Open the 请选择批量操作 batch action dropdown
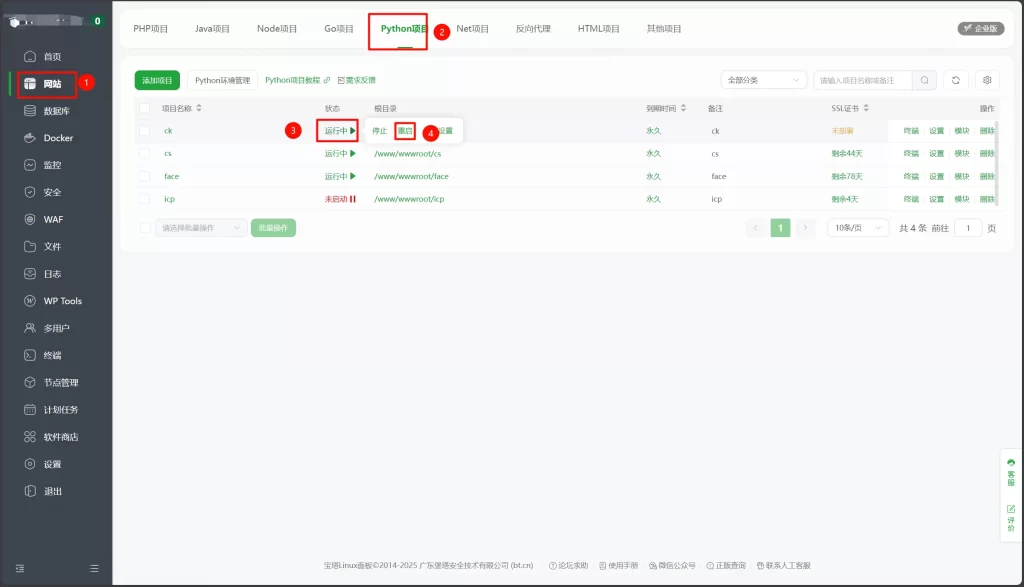Viewport: 1024px width, 587px height. (200, 228)
